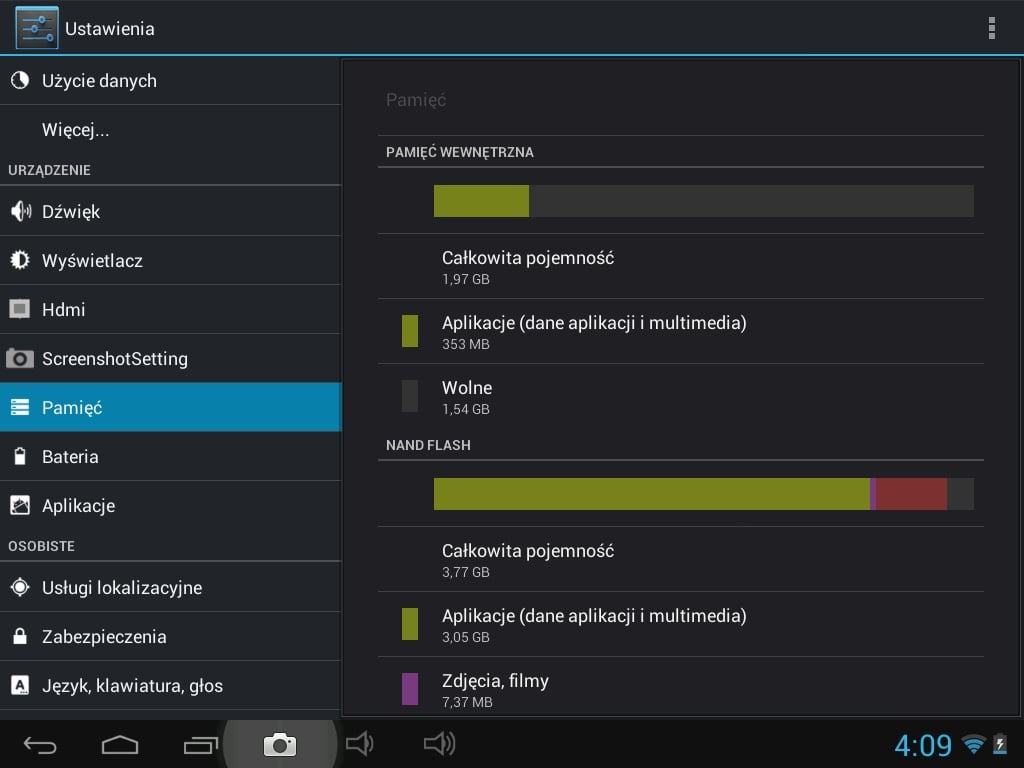Click the Hdmi monitor icon
1024x768 pixels.
click(20, 309)
